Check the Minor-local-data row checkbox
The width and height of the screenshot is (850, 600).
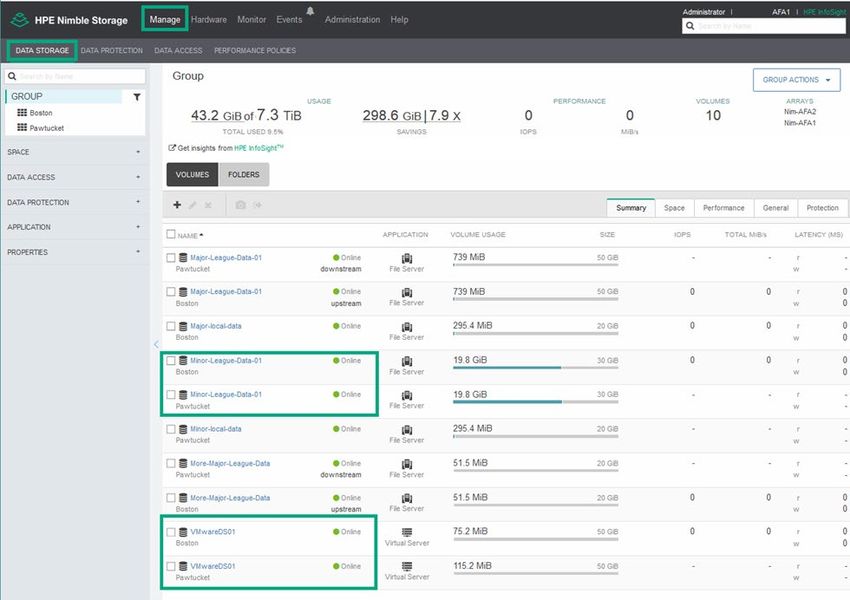[171, 429]
